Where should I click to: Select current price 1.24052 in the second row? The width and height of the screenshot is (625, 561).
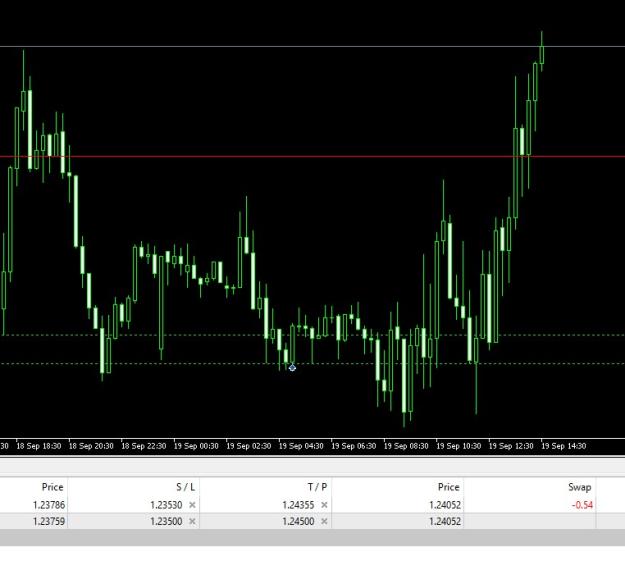pos(445,522)
